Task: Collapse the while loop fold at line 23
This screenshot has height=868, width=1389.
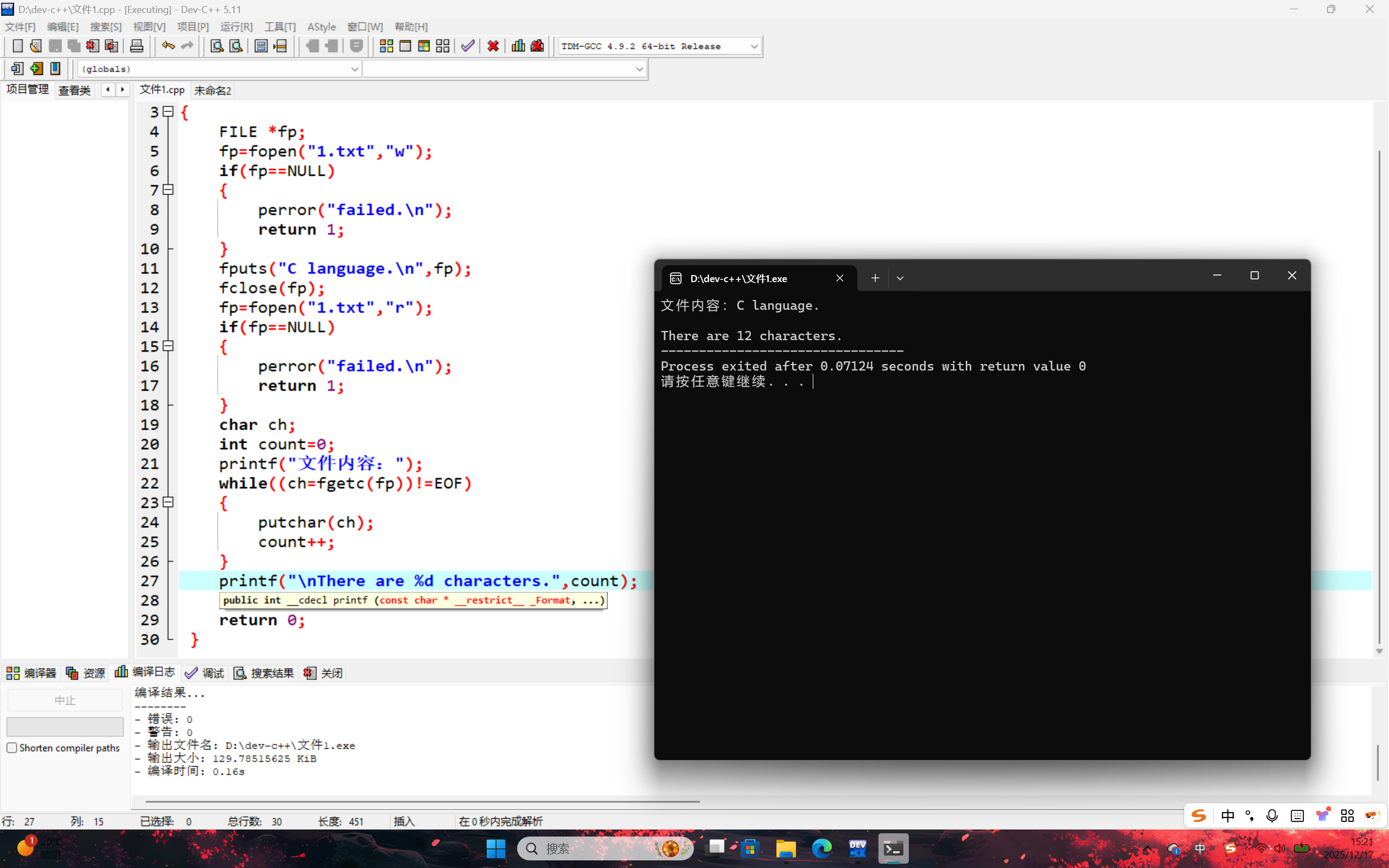Action: tap(168, 502)
